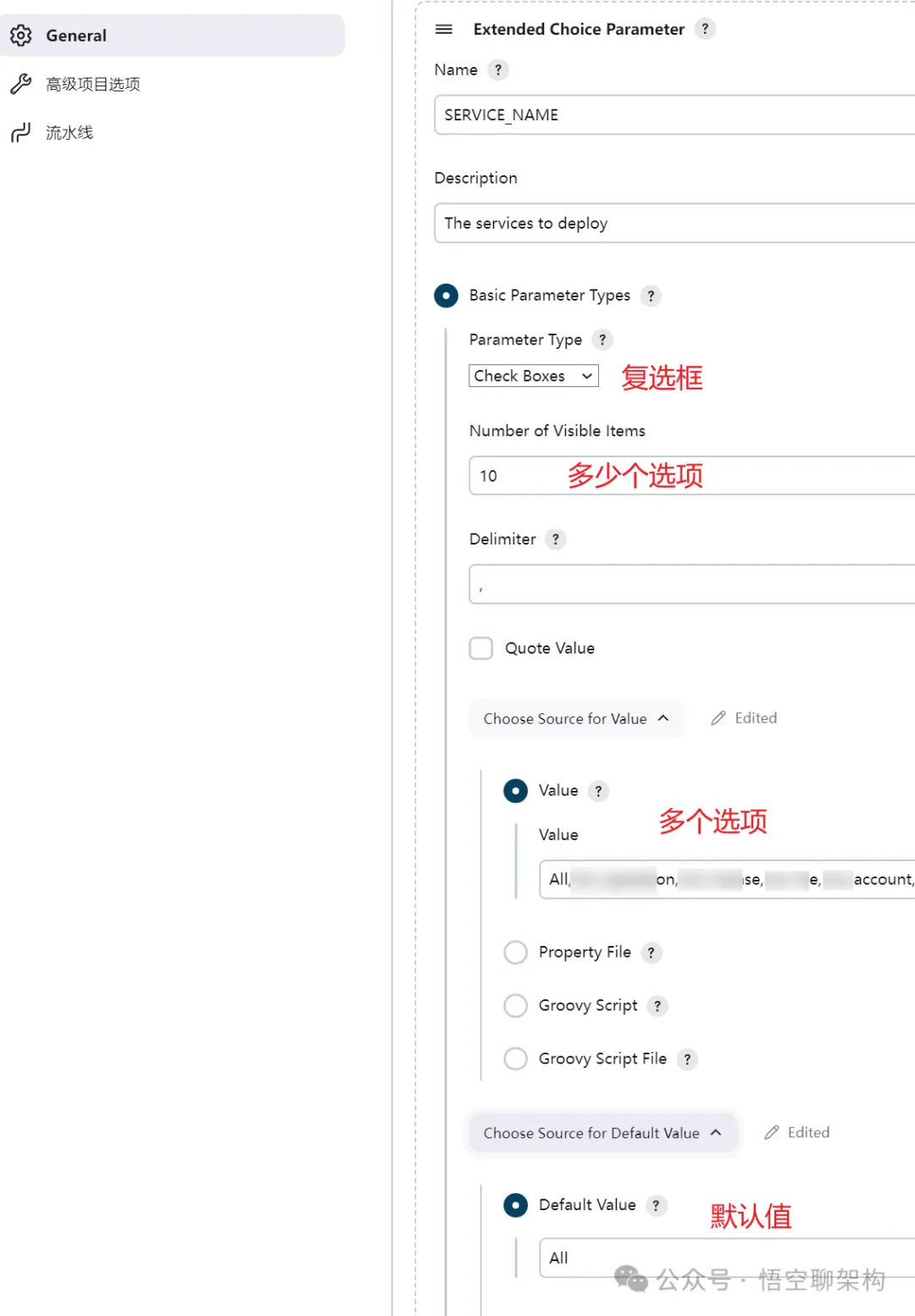Click the pipeline icon beside 流水线
915x1316 pixels.
20,132
